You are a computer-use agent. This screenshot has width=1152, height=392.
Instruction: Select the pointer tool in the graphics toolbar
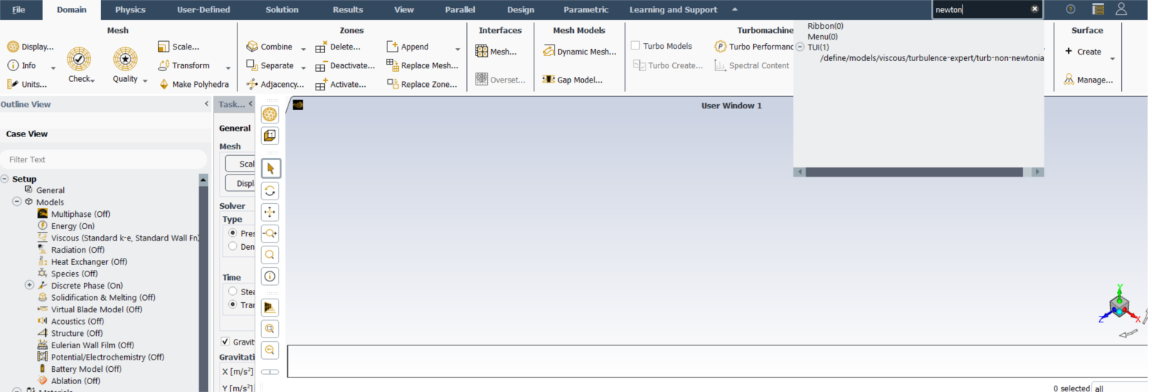270,168
